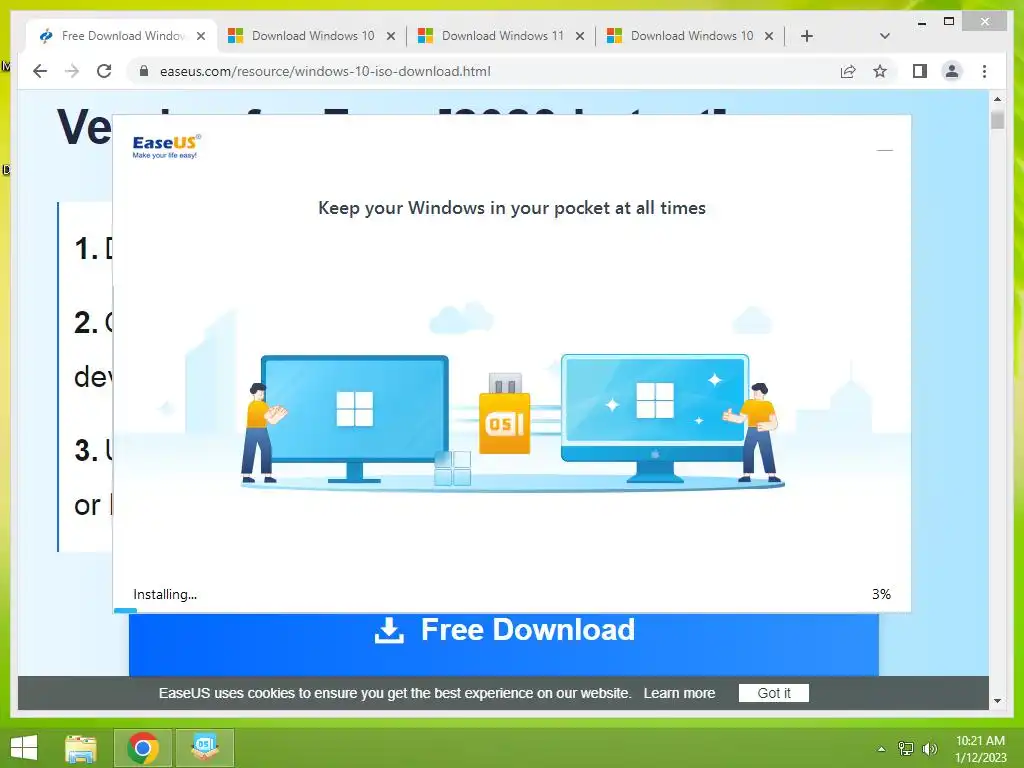Go back to previous page in Chrome
1024x768 pixels.
pyautogui.click(x=40, y=71)
